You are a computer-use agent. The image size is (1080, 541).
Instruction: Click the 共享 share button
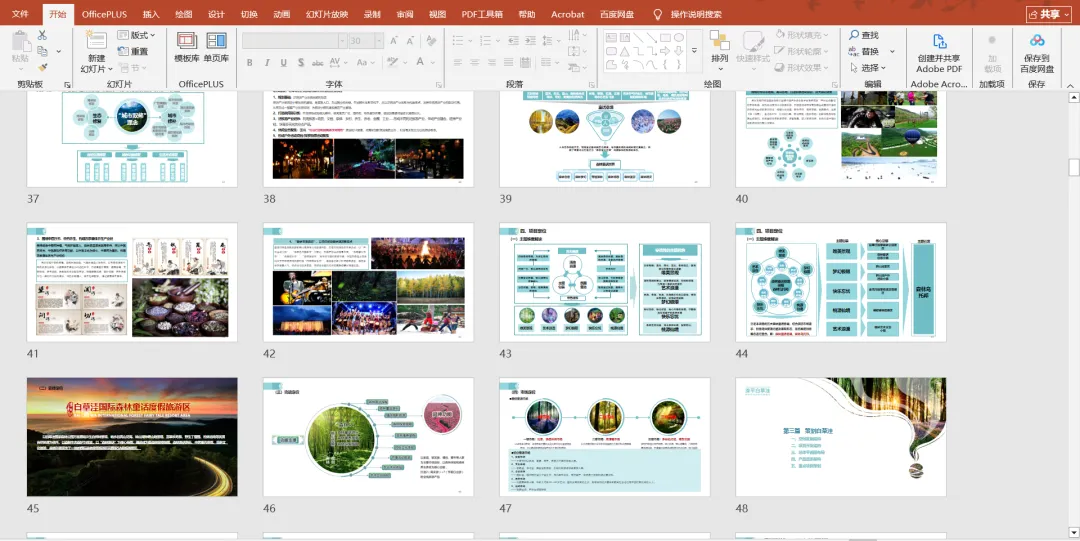[x=1049, y=14]
